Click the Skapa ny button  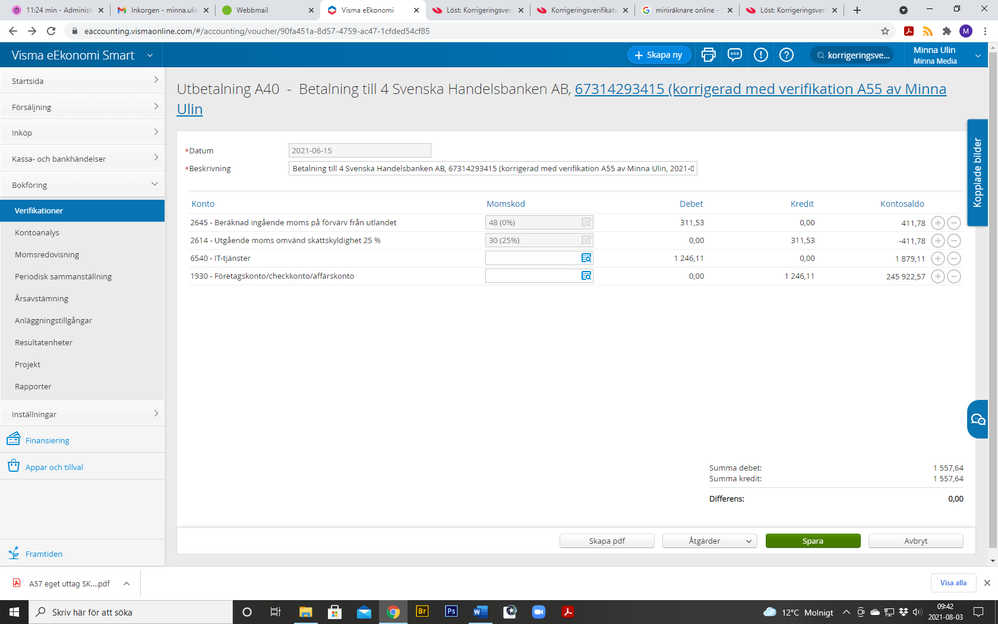tap(659, 55)
